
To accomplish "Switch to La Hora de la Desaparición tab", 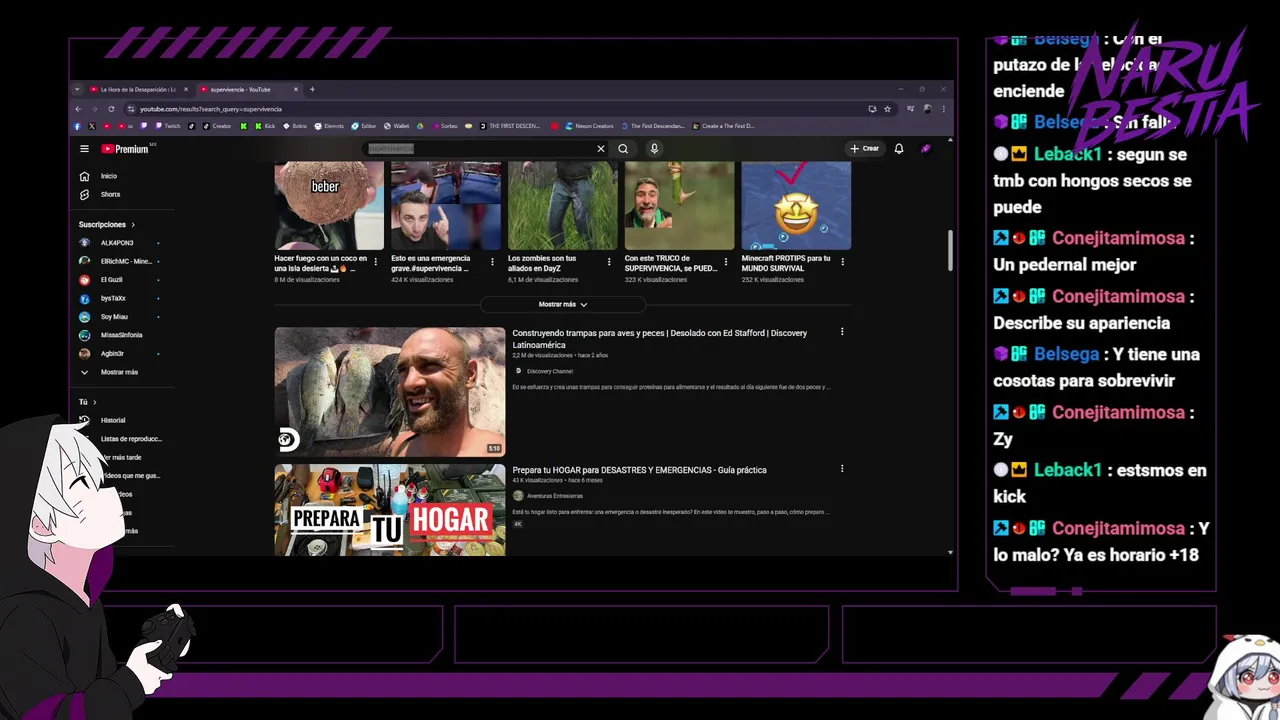I will coord(137,89).
